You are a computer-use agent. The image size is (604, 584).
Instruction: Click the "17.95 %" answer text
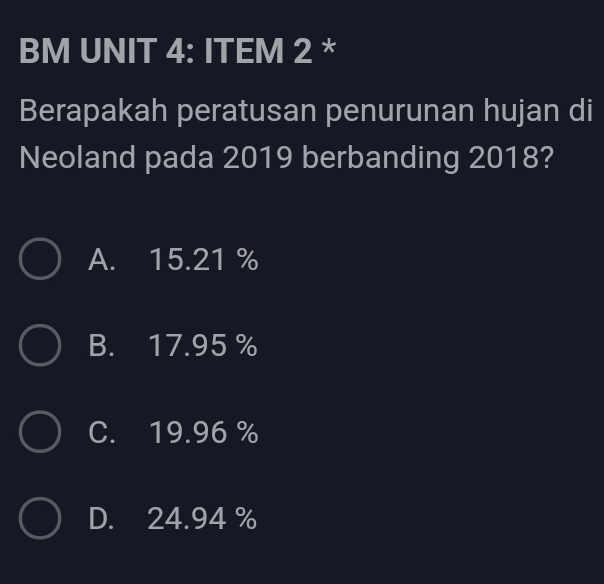(x=203, y=348)
